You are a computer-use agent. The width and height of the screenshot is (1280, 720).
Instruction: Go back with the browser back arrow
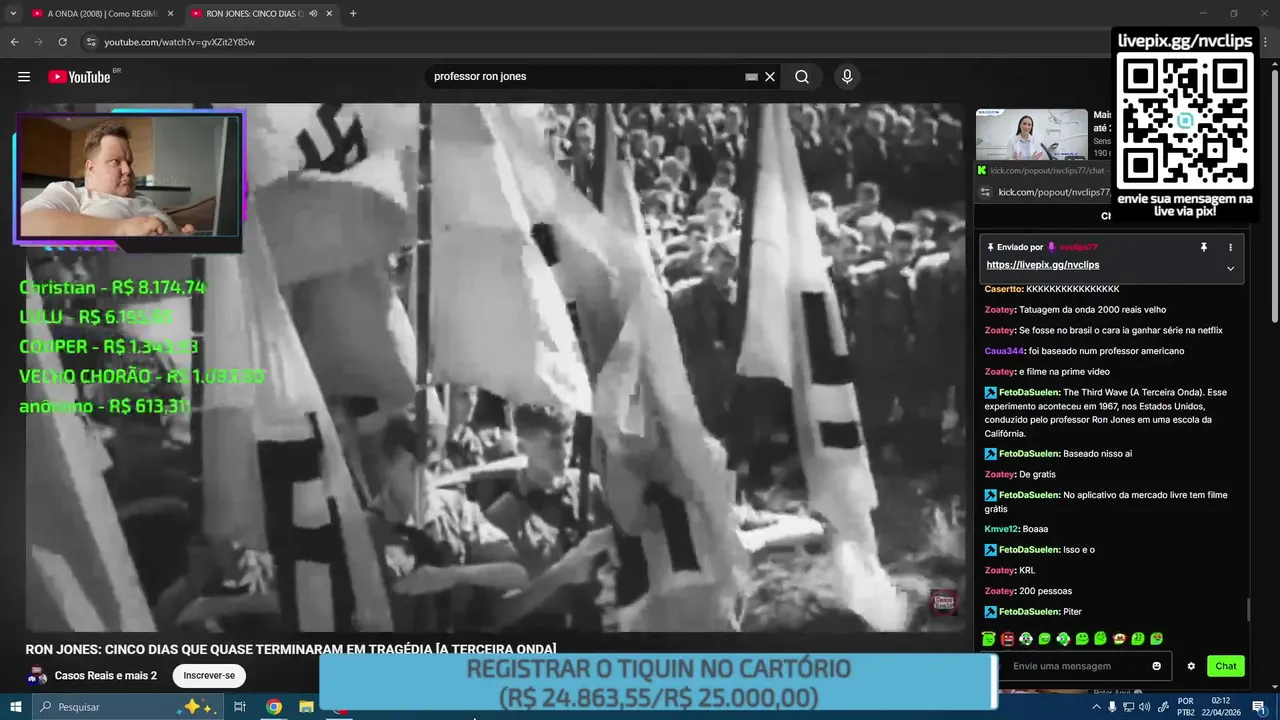click(x=14, y=42)
